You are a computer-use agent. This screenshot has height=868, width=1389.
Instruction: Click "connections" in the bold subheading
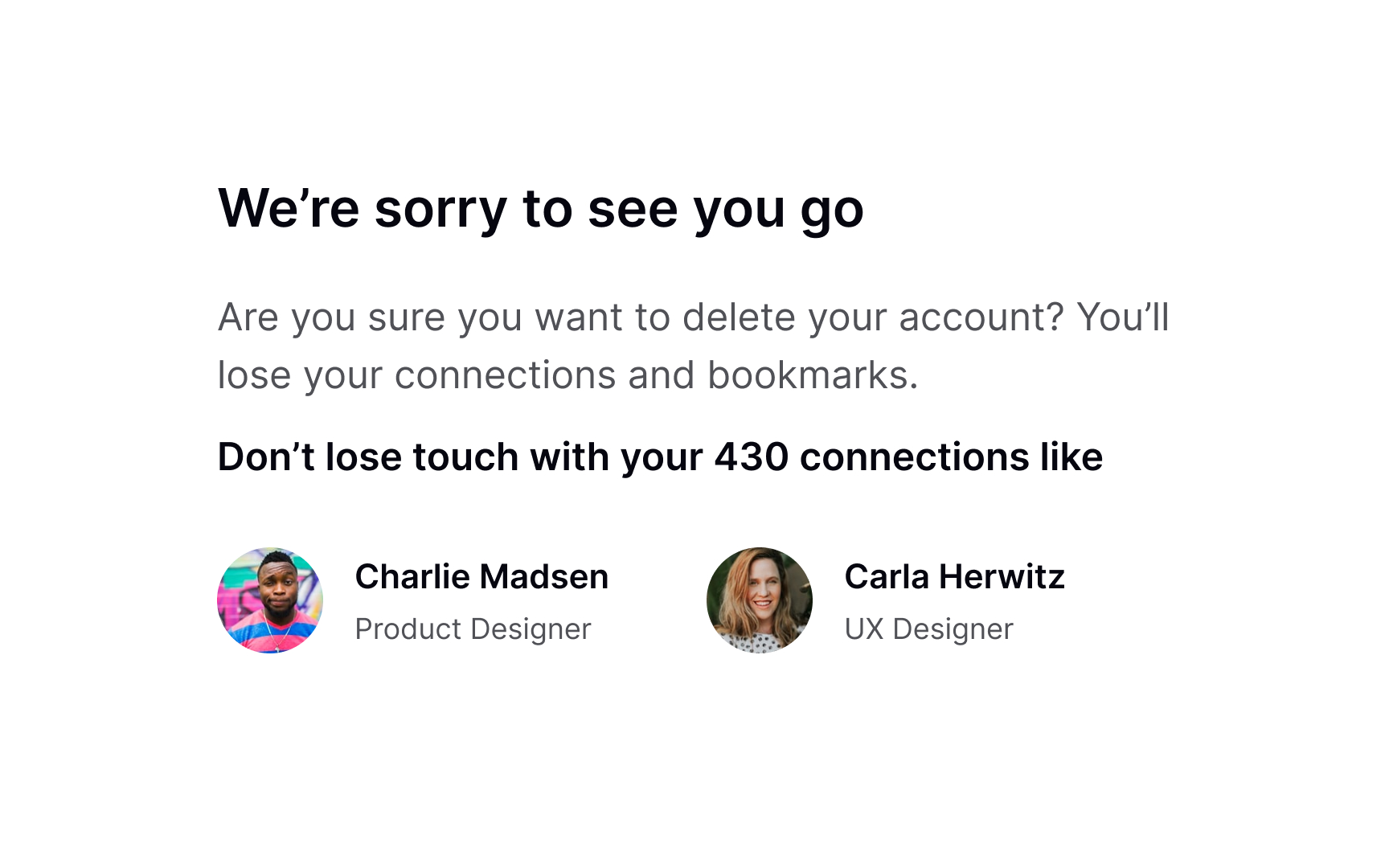click(914, 457)
